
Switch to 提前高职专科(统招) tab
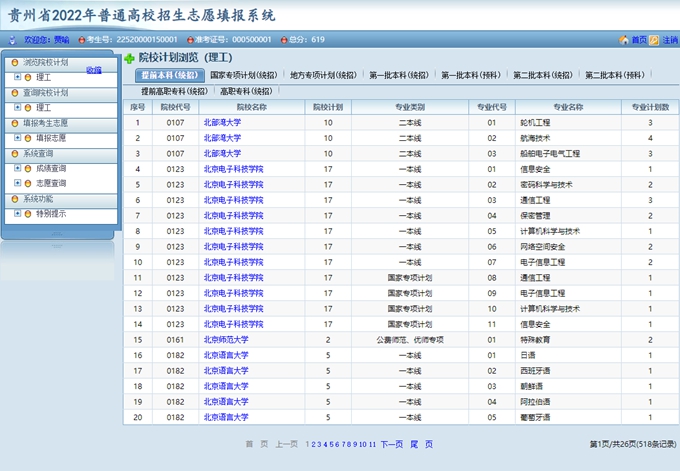(x=174, y=91)
